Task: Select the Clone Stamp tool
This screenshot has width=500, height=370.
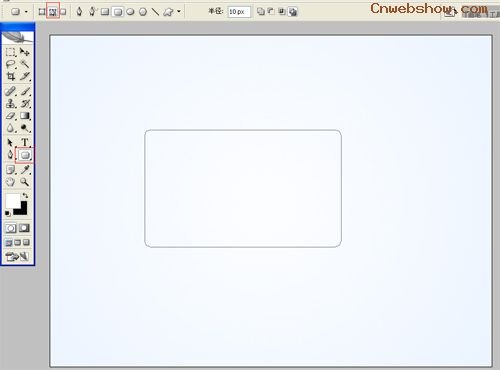Action: 10,103
